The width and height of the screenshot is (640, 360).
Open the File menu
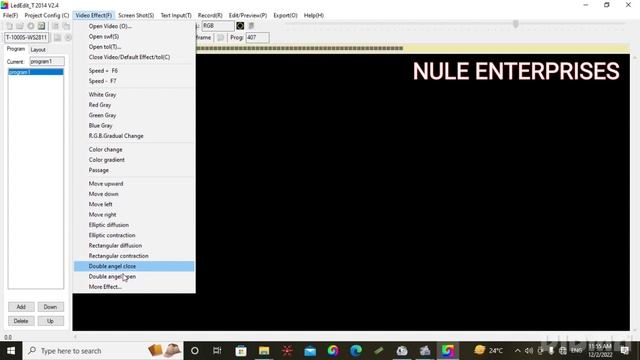pyautogui.click(x=10, y=15)
